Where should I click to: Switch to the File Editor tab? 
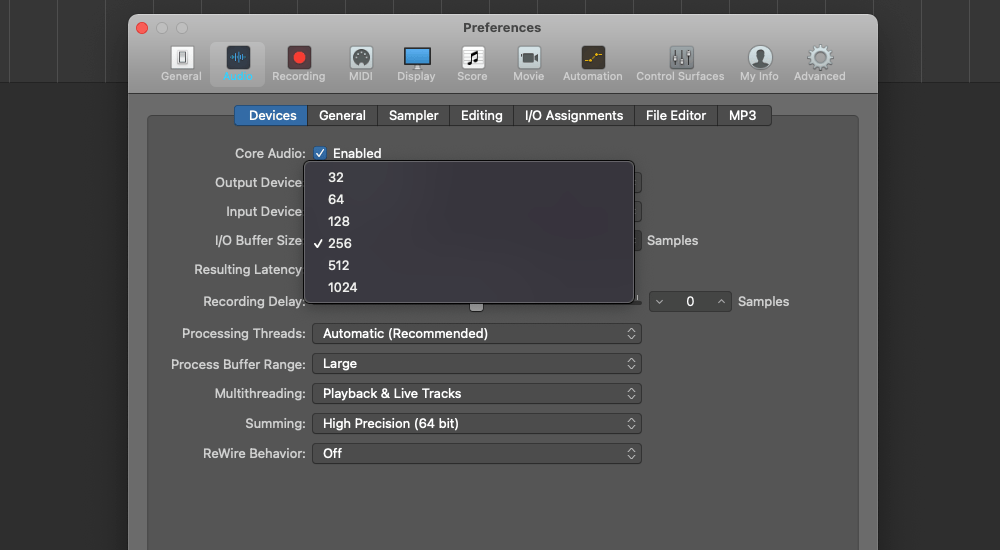point(675,115)
